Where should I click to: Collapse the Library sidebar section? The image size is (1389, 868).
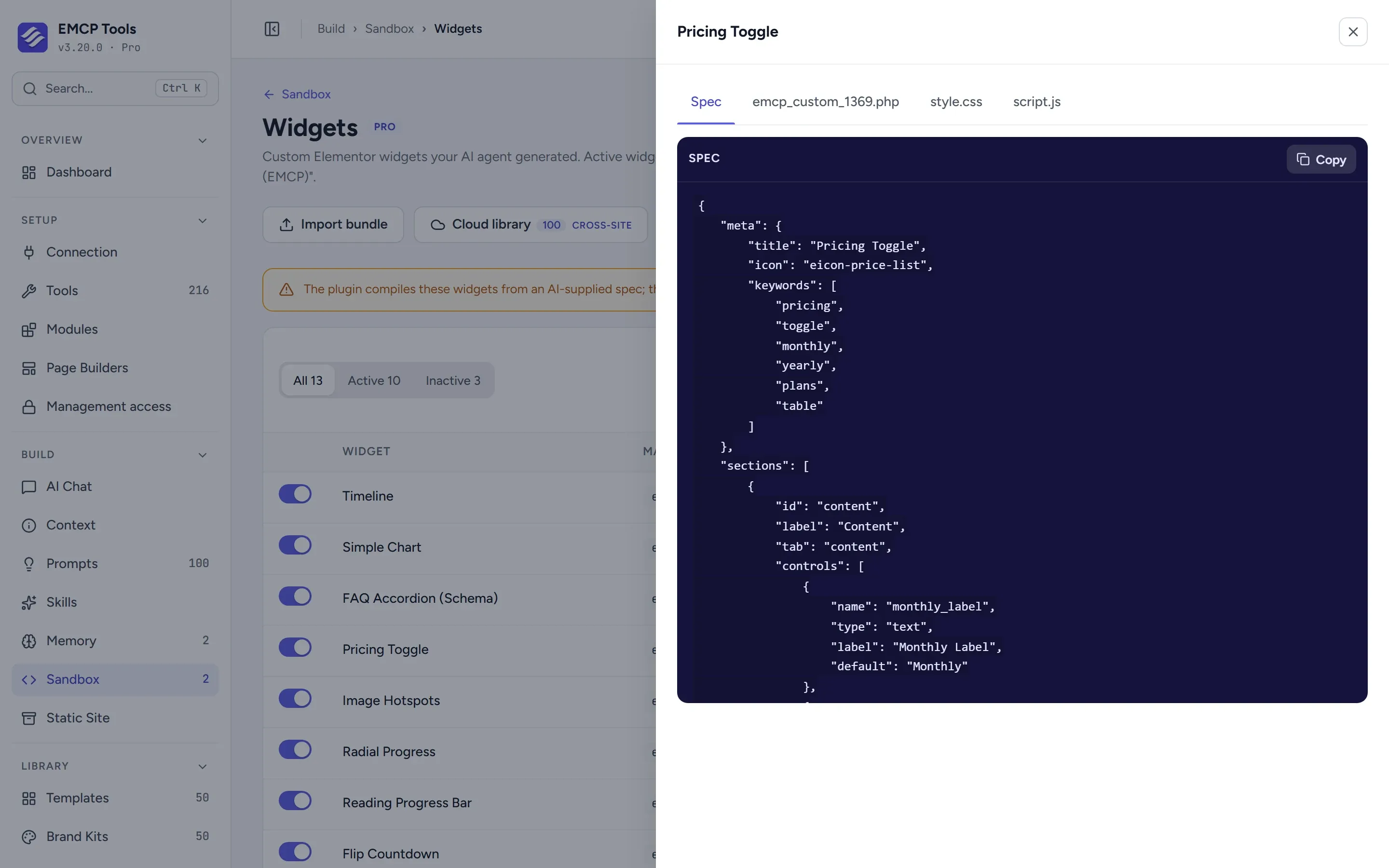[203, 767]
